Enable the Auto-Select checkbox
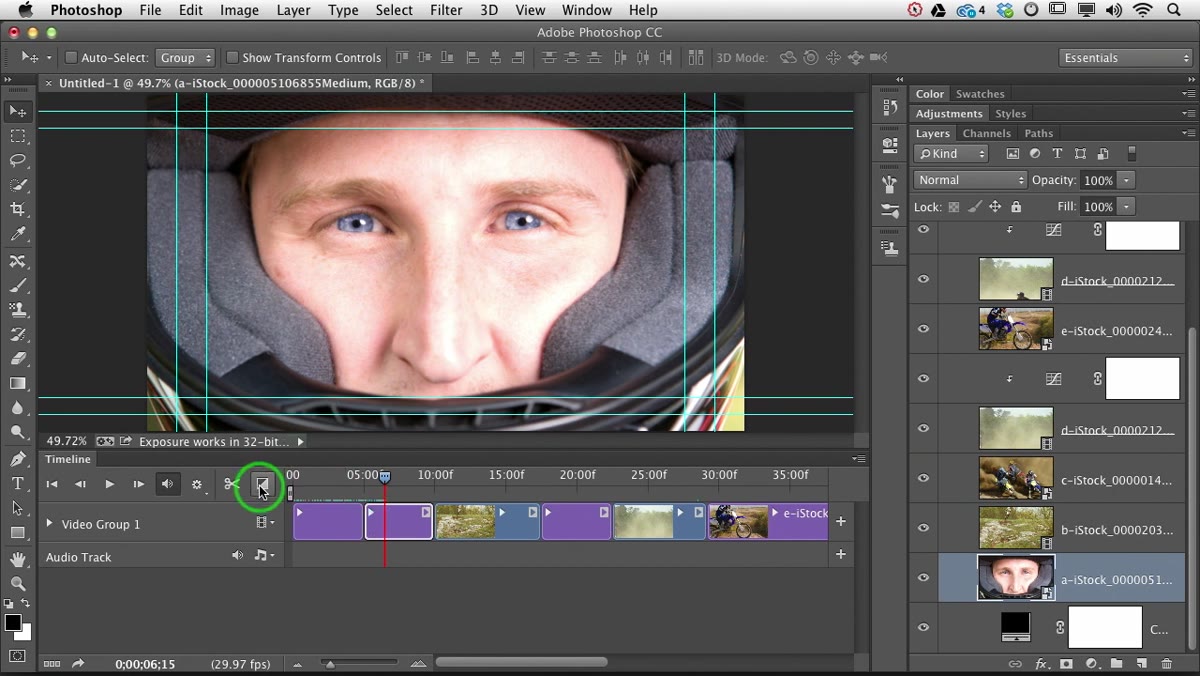The height and width of the screenshot is (676, 1200). coord(71,58)
